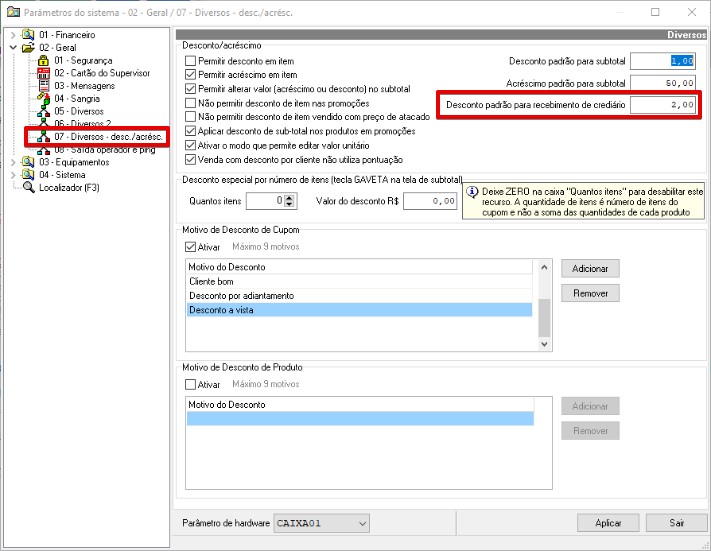Click the Sangria icon
The width and height of the screenshot is (711, 551).
(x=44, y=98)
